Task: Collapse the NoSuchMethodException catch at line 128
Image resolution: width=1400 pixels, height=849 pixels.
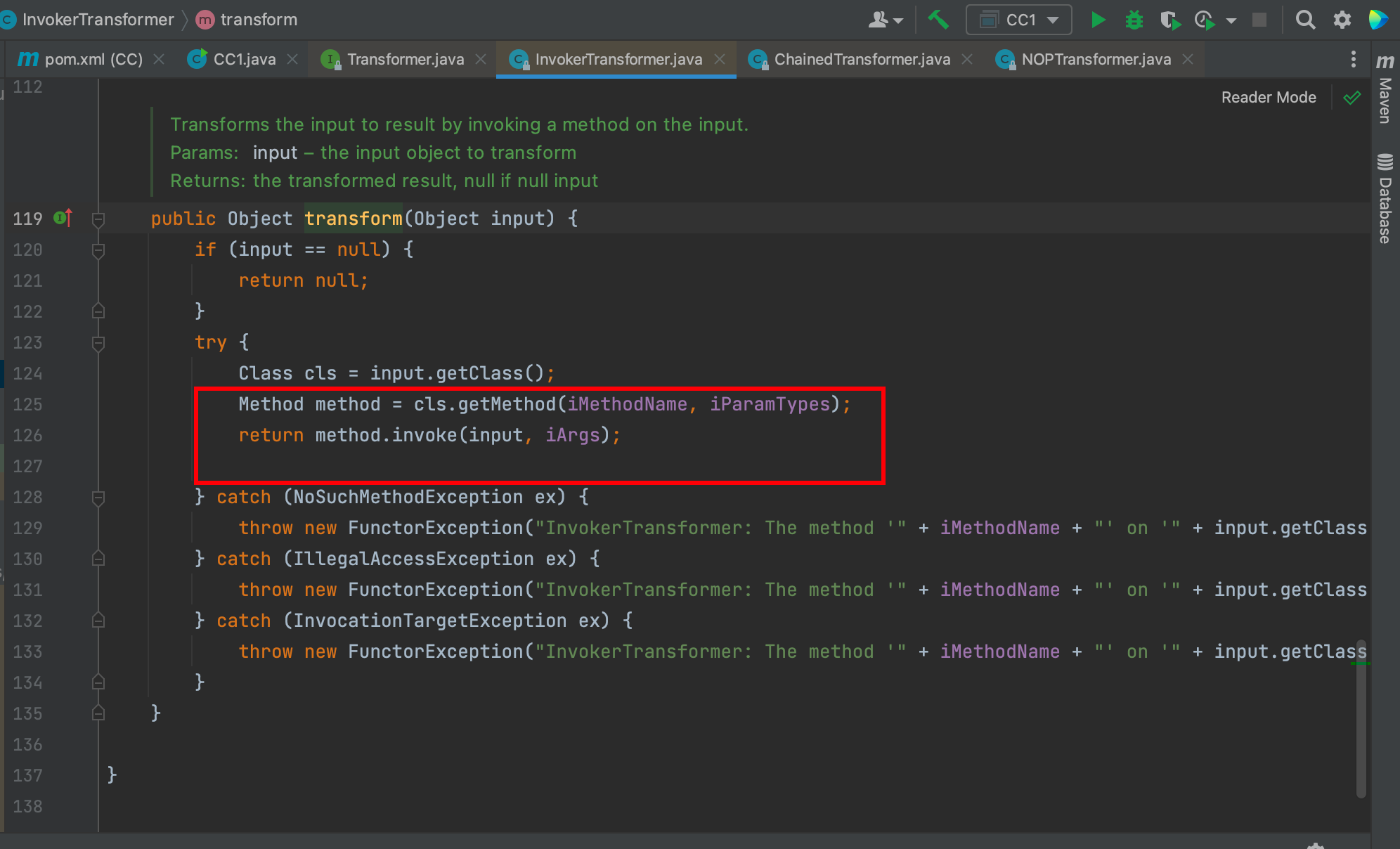Action: click(98, 498)
